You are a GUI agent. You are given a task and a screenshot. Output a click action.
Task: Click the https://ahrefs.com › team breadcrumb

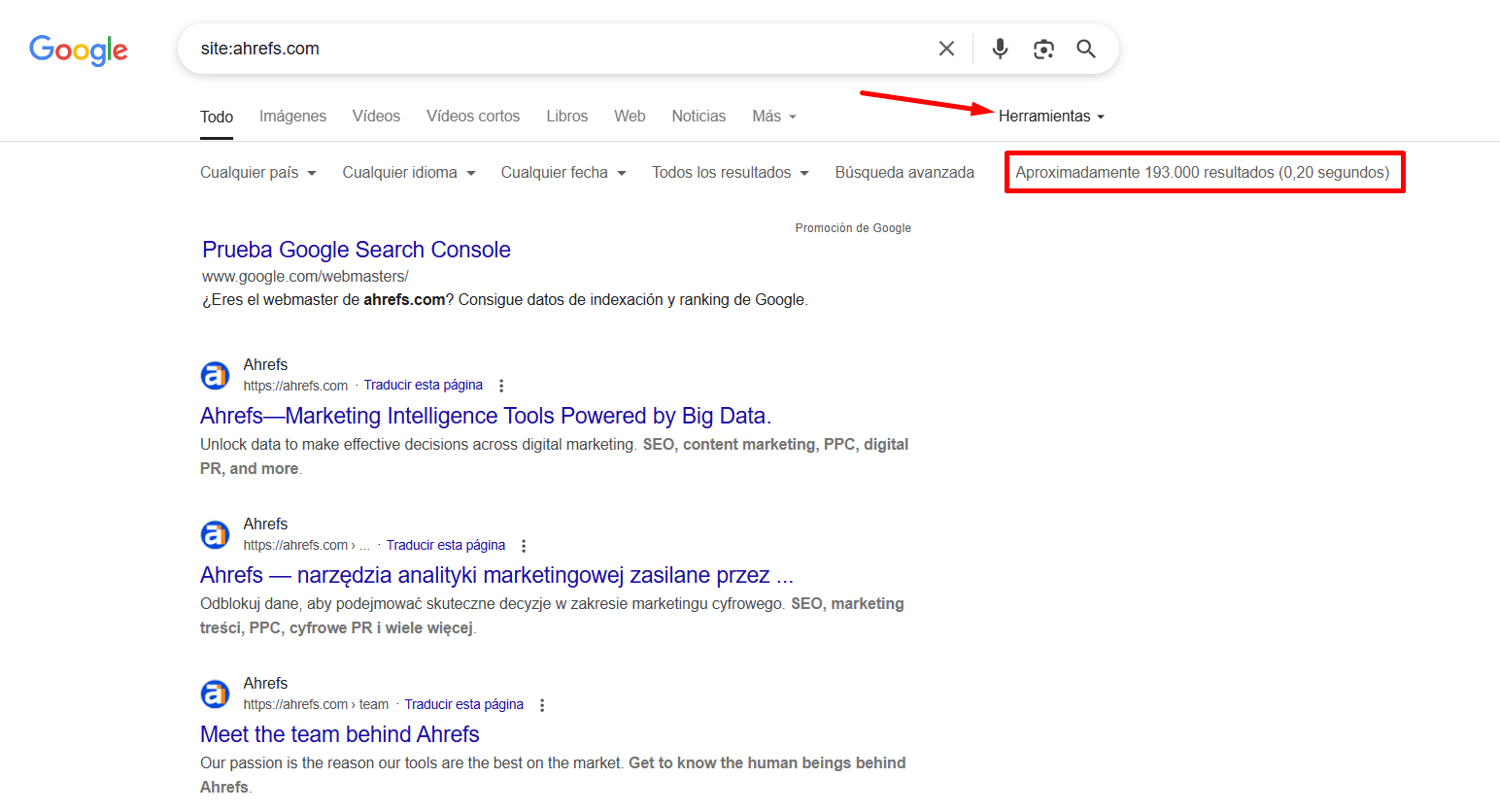[x=316, y=705]
